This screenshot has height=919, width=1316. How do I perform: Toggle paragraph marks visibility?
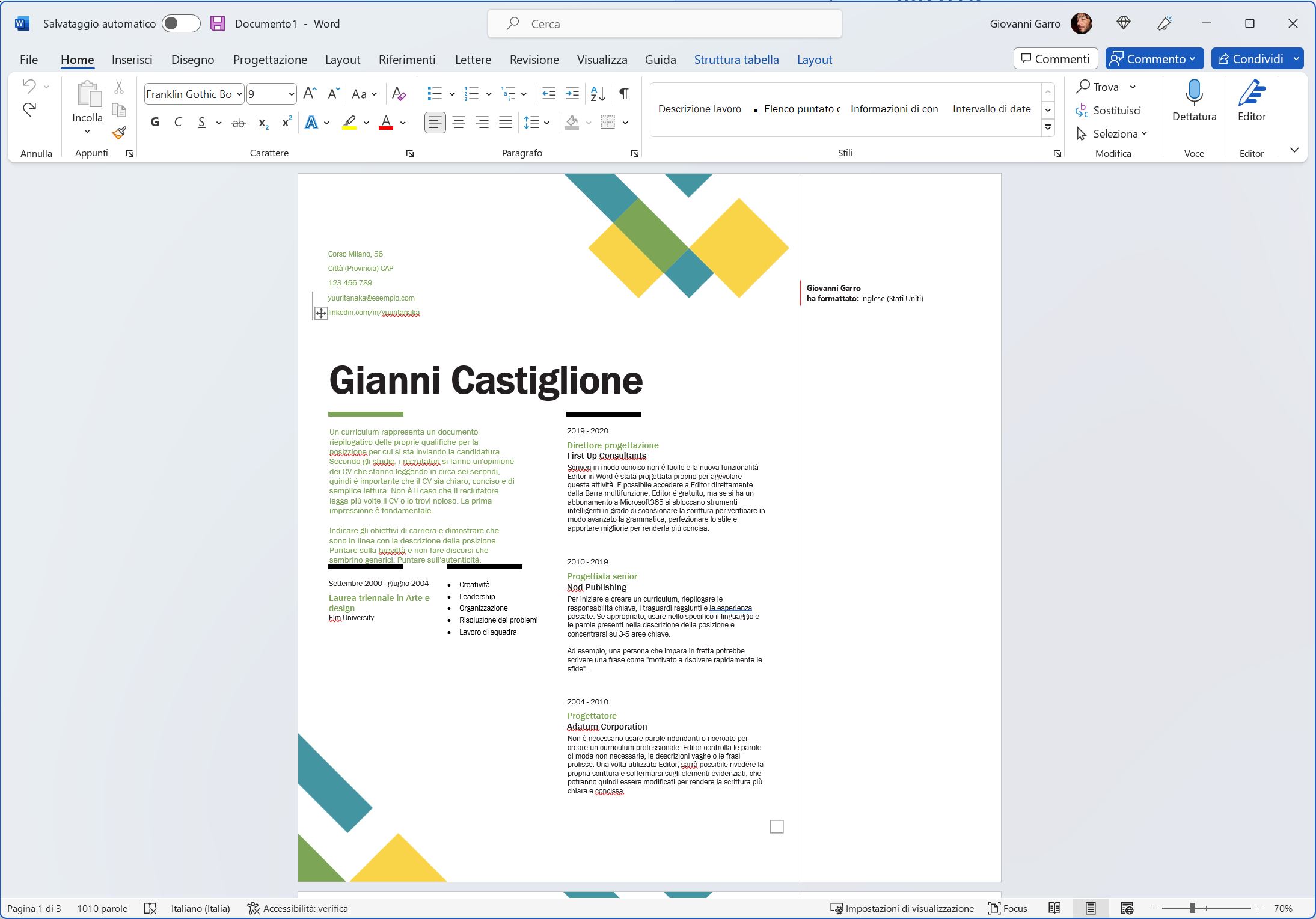pyautogui.click(x=623, y=94)
